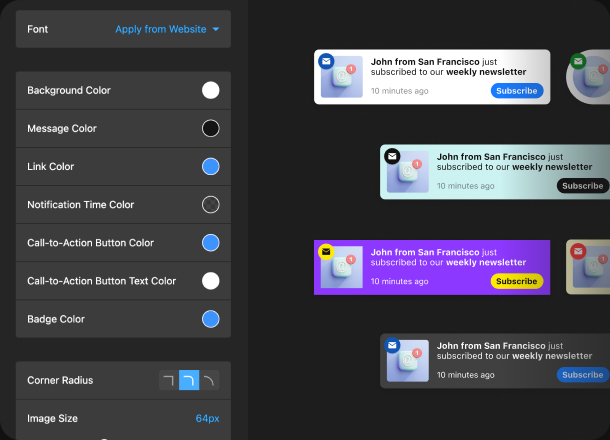Pick the Notification Time Color swatch
Viewport: 610px width, 440px height.
(211, 205)
